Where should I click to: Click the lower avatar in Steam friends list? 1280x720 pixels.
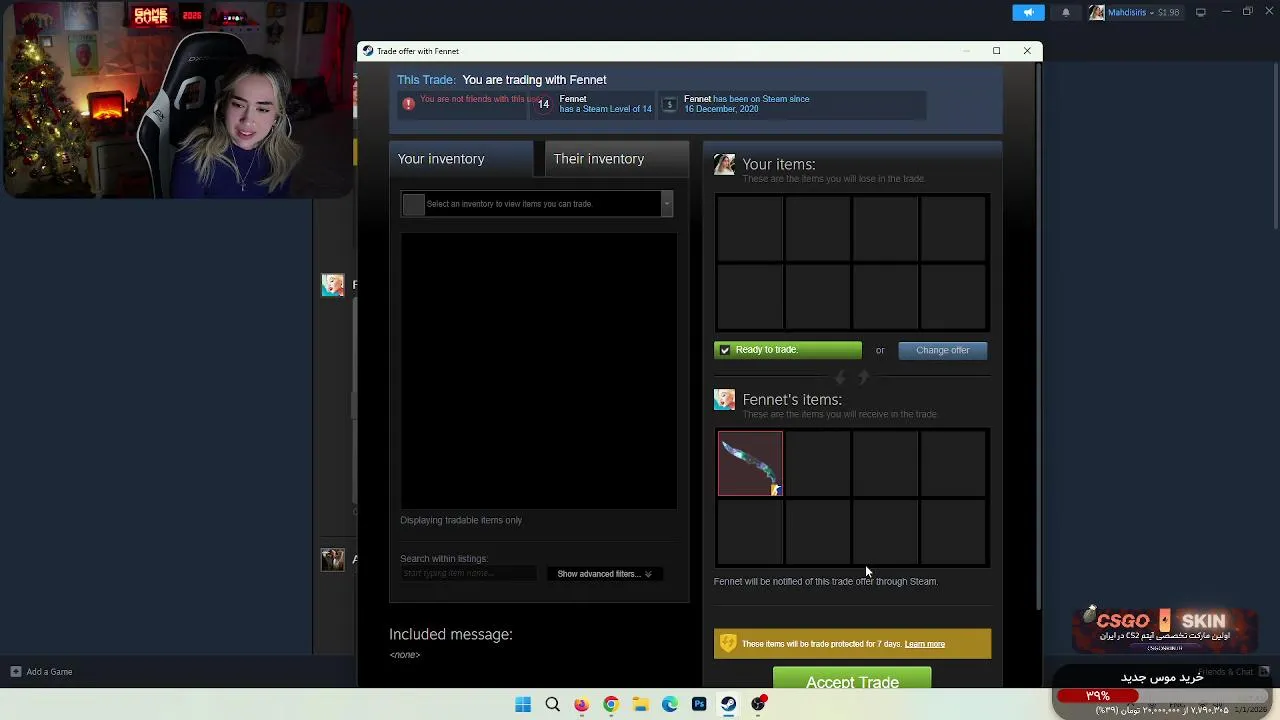click(x=333, y=559)
